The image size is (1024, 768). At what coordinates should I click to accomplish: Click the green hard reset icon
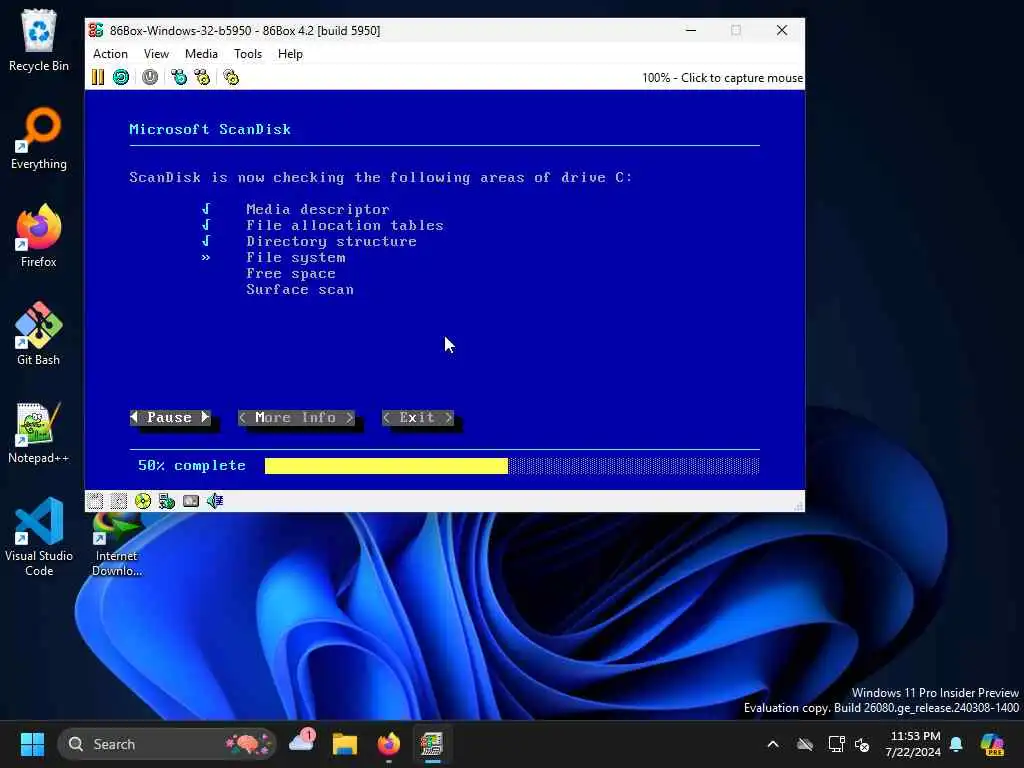(x=121, y=77)
